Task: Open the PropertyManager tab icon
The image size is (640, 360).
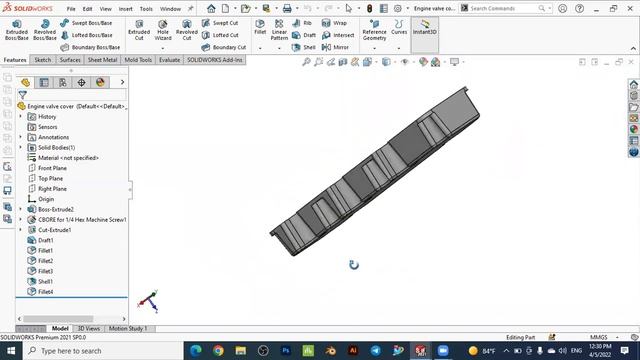Action: click(44, 82)
